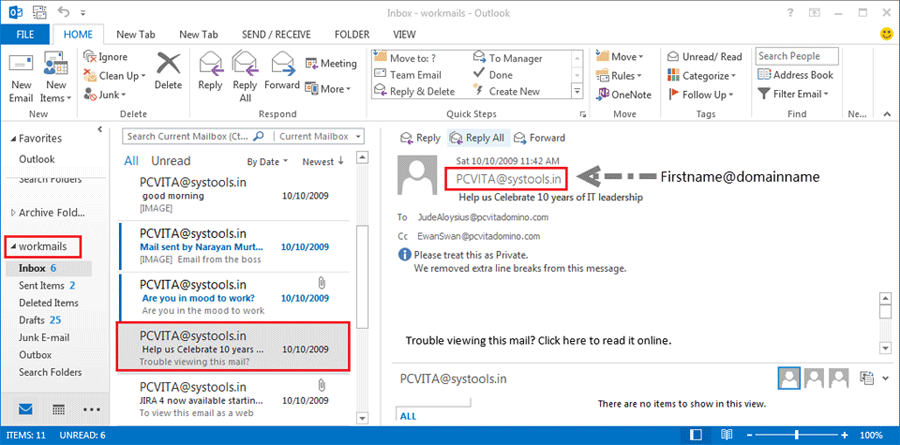
Task: Expand the Archive Folders tree
Action: click(14, 213)
